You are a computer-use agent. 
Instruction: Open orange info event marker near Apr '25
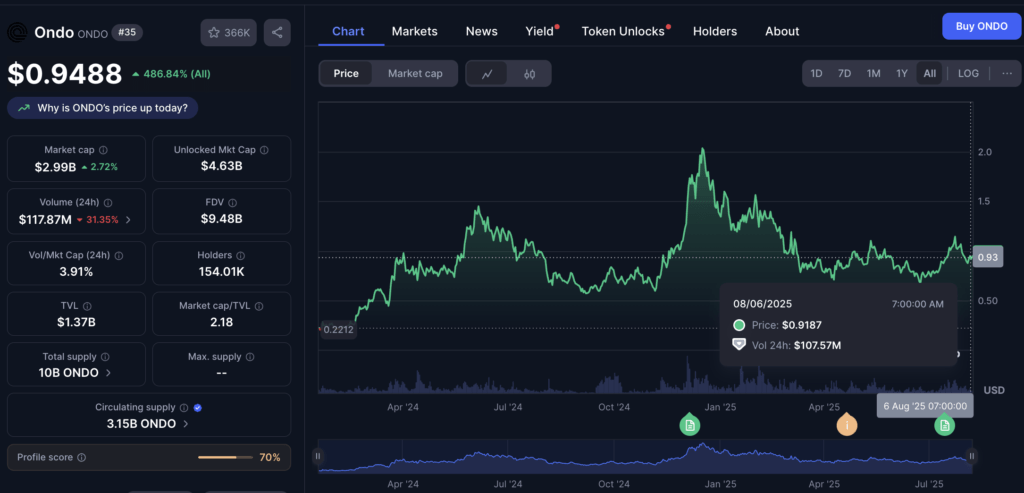point(847,425)
